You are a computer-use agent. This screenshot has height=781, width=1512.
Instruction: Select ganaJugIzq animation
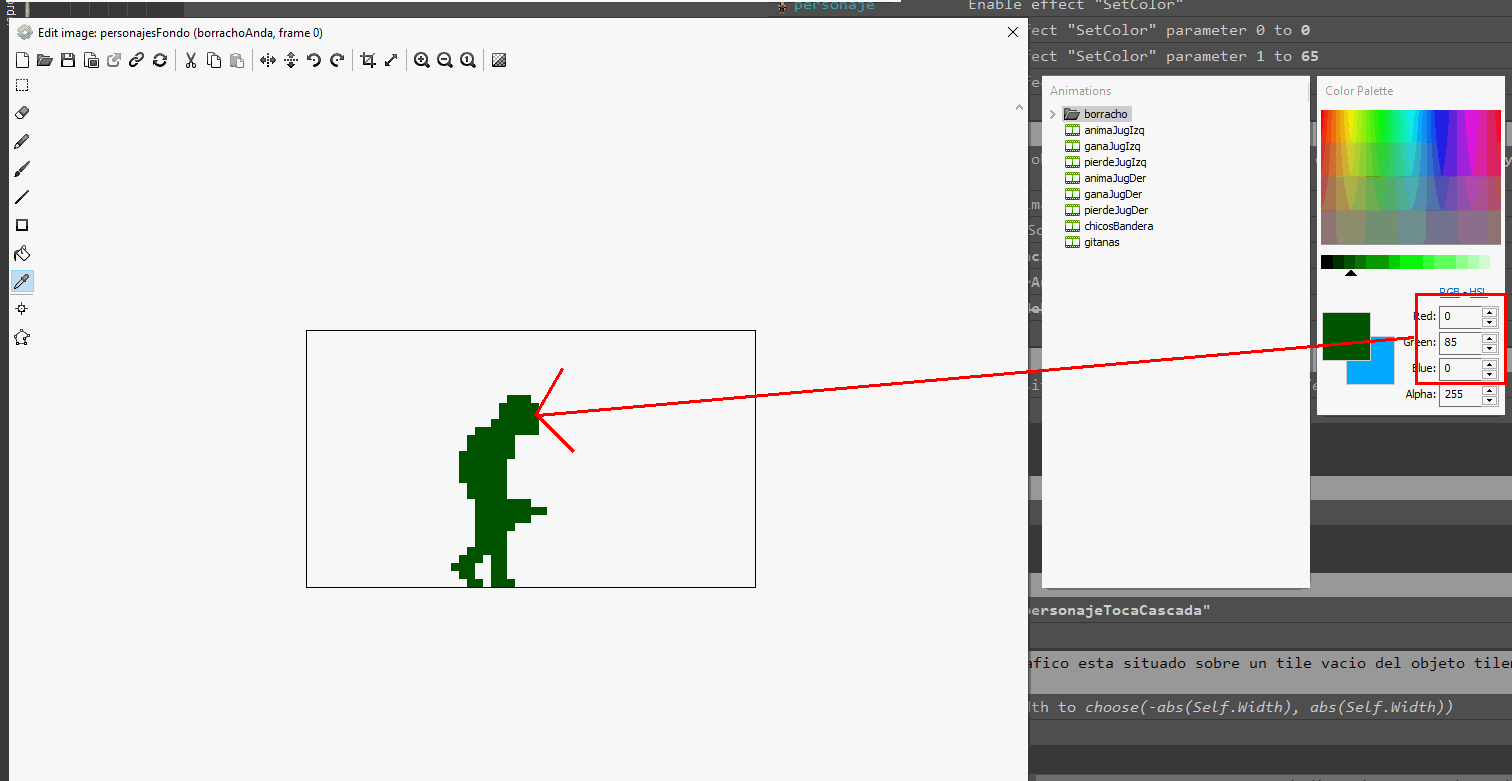[x=1105, y=146]
